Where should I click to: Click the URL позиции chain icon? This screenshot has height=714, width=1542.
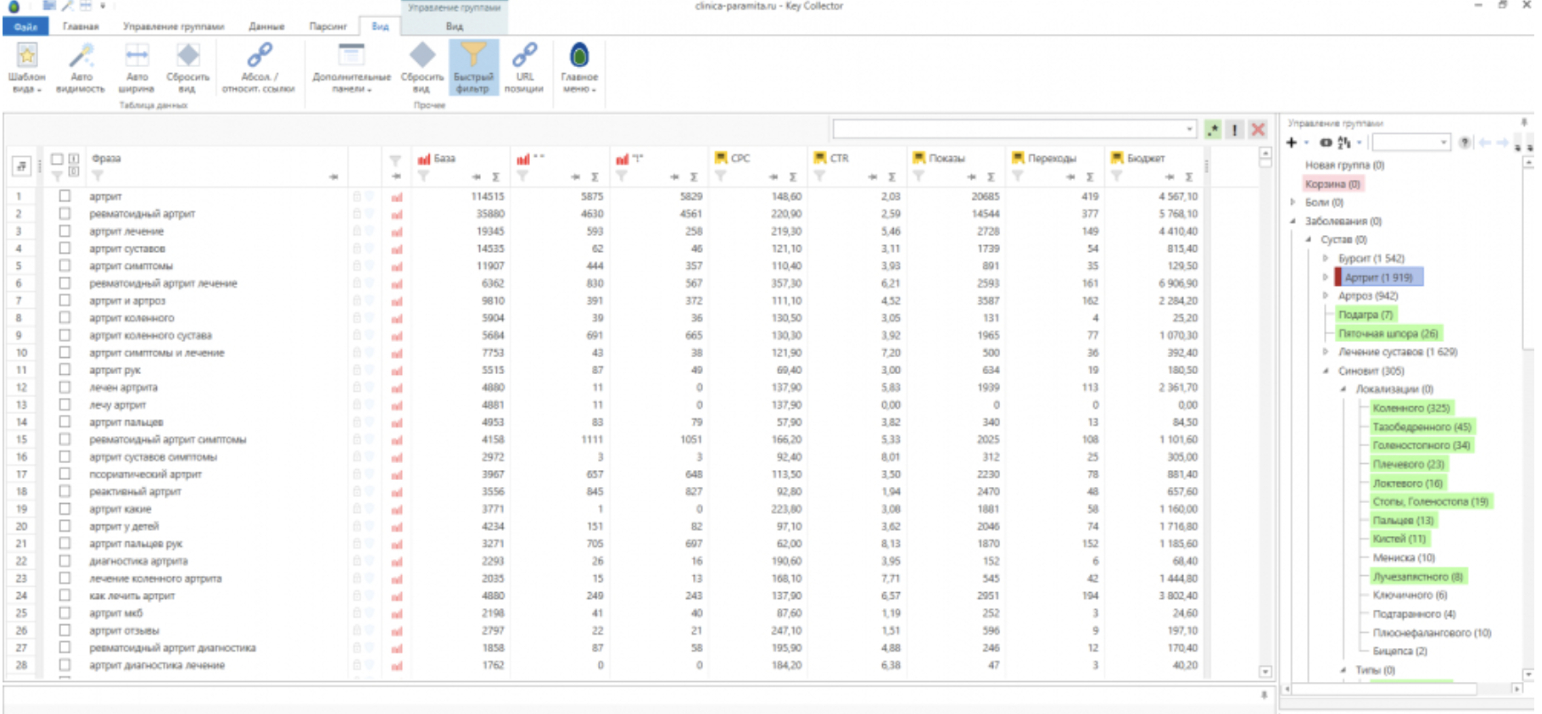(524, 58)
